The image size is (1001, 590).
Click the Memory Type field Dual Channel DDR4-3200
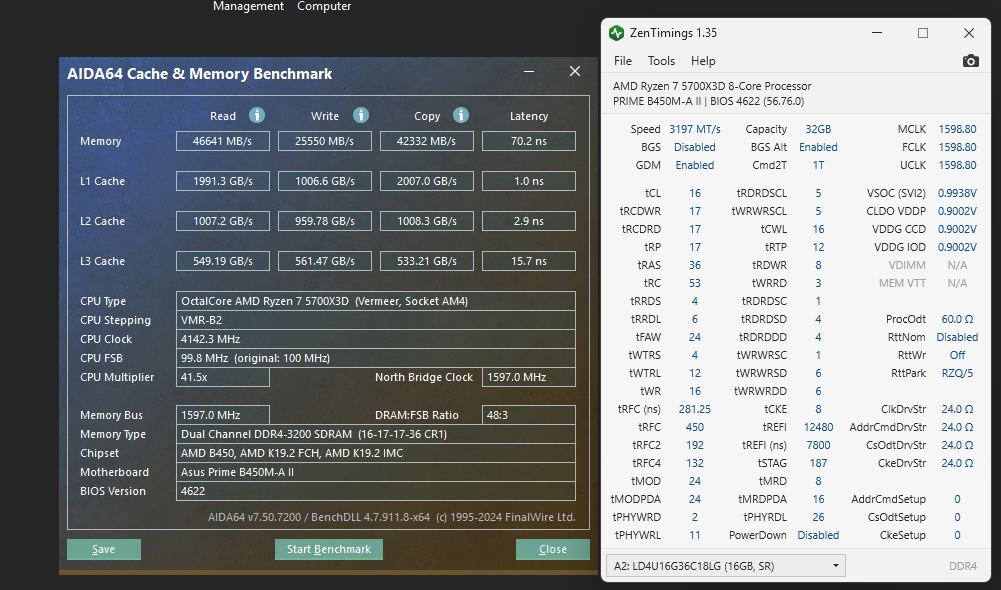point(375,434)
